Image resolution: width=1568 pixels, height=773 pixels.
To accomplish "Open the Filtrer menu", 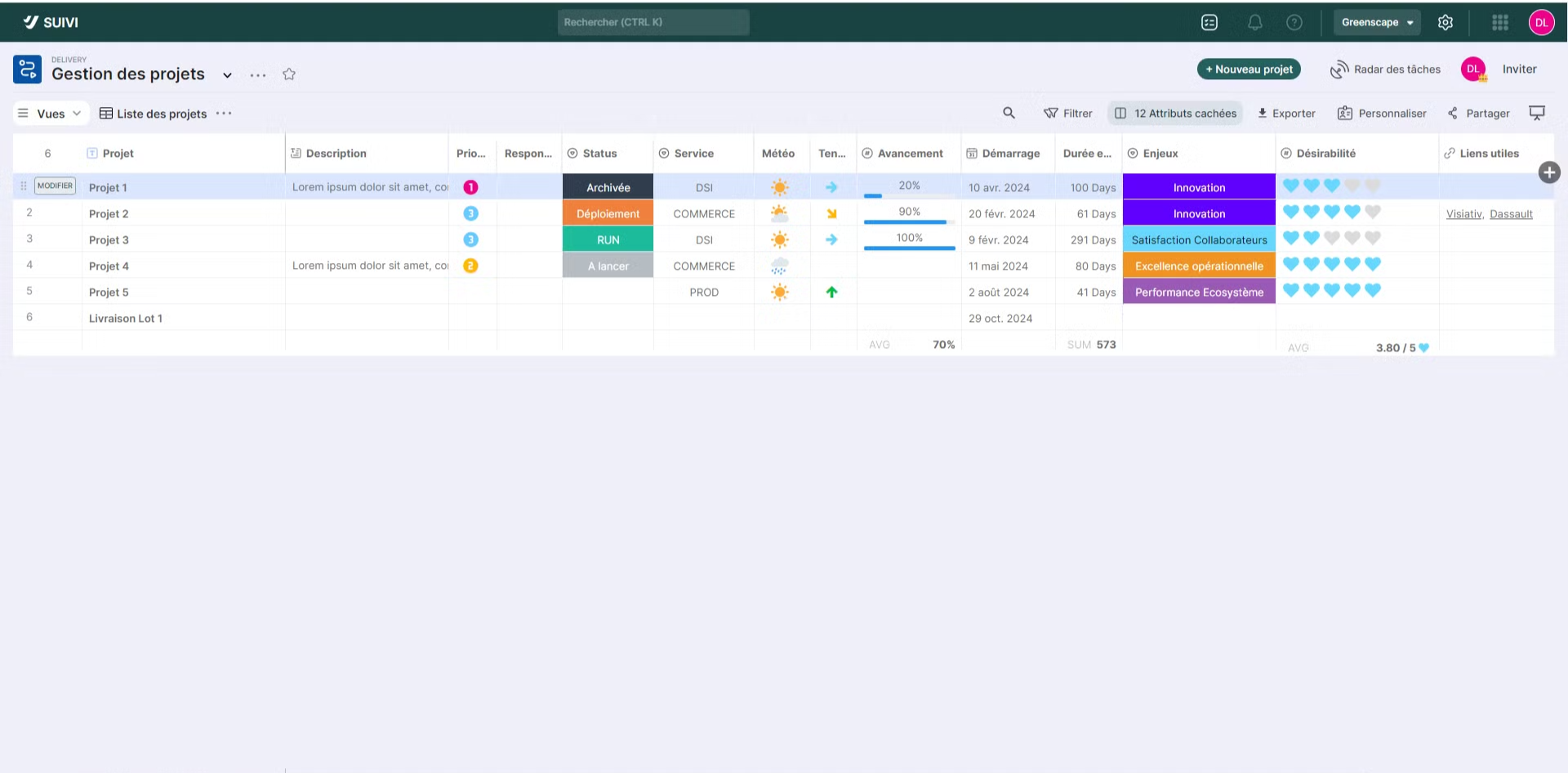I will [1068, 114].
